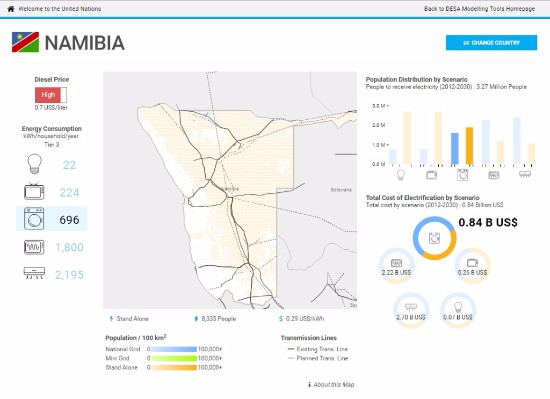Viewport: 550px width, 399px height.
Task: Select the washing machine energy tier icon
Action: tap(34, 219)
